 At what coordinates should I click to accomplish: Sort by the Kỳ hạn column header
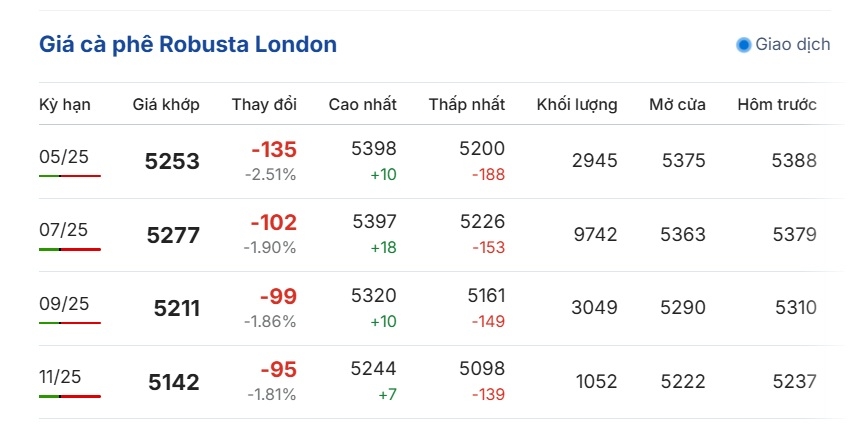click(65, 105)
